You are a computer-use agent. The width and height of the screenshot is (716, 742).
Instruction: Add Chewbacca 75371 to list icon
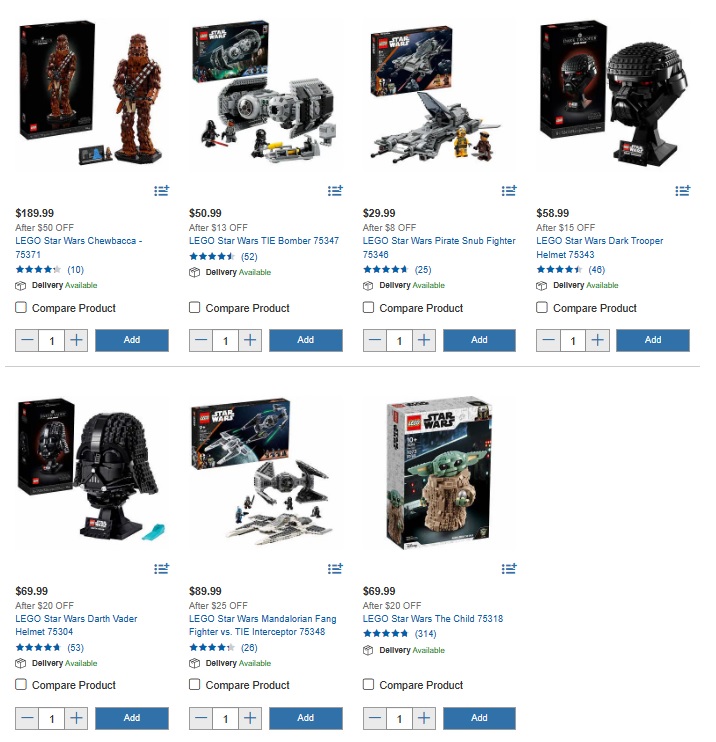click(x=161, y=191)
